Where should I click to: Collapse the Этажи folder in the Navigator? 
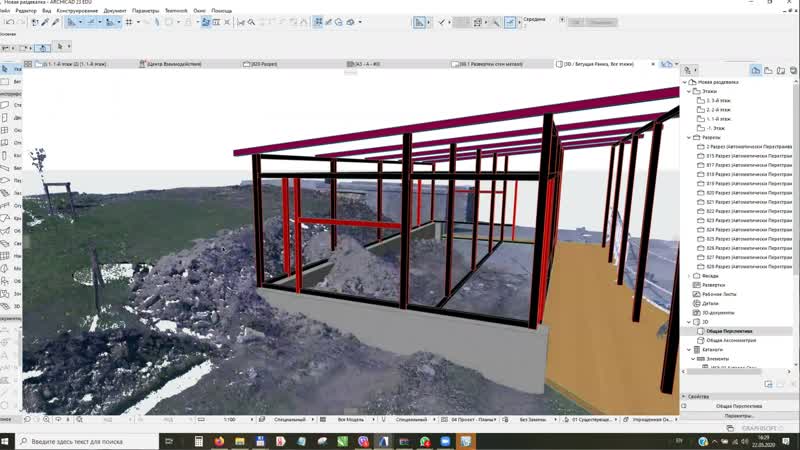pyautogui.click(x=688, y=91)
